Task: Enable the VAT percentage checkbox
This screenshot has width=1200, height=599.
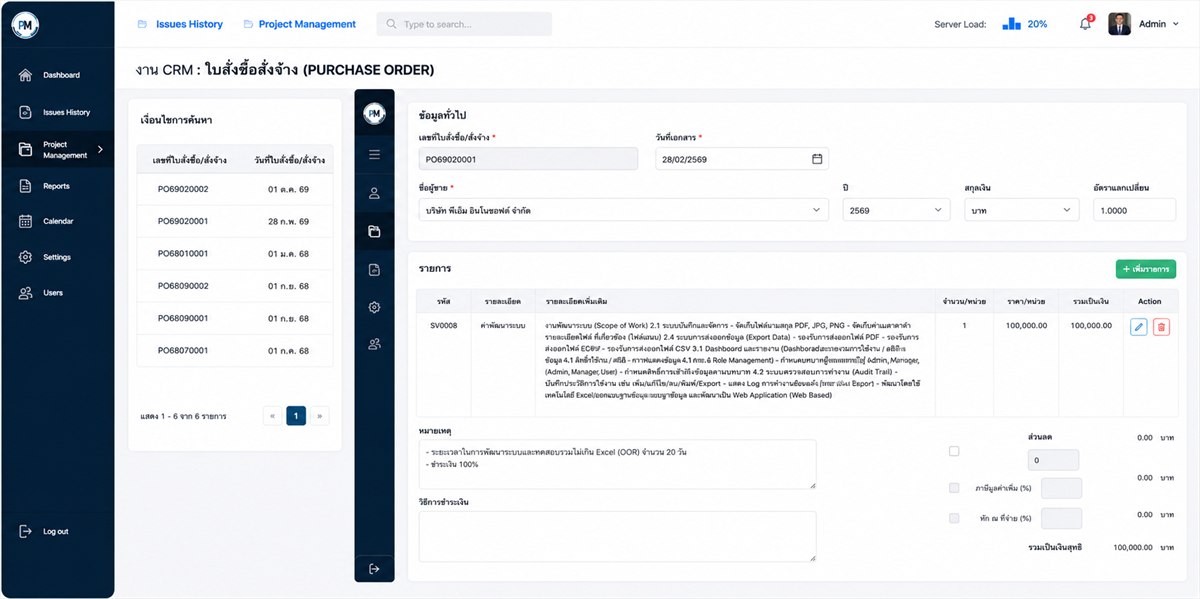Action: point(954,488)
